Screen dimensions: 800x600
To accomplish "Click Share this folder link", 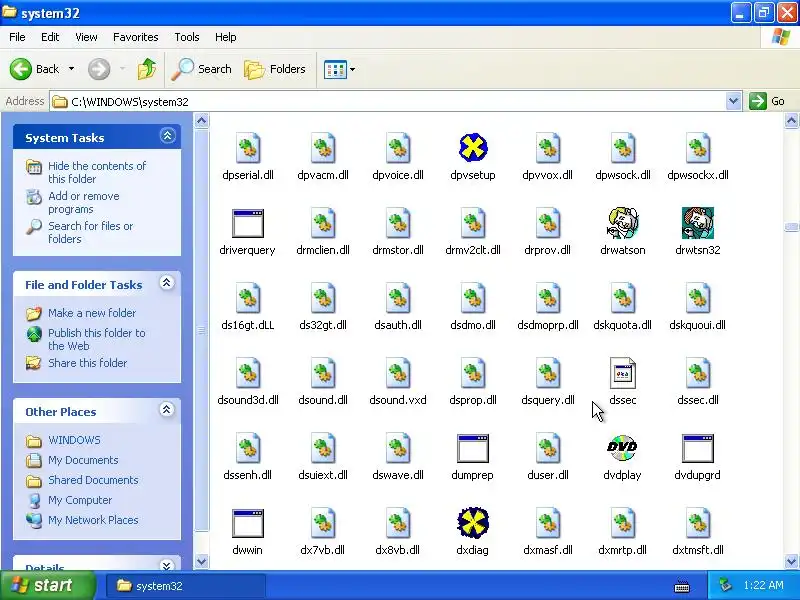I will coord(87,363).
